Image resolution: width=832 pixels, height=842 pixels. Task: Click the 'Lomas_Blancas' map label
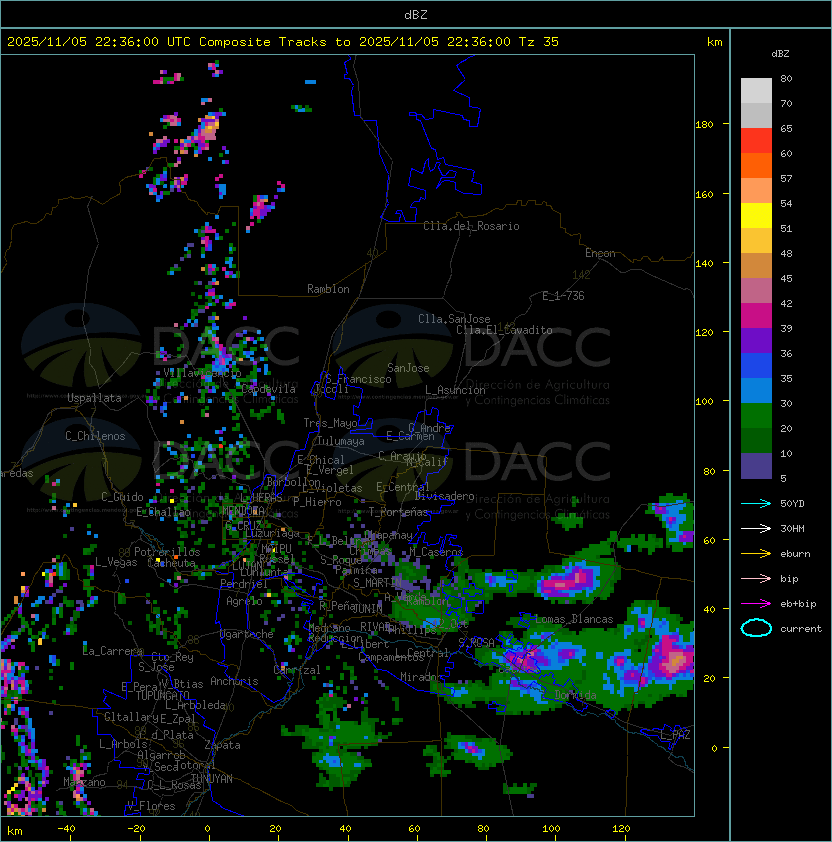click(x=574, y=620)
